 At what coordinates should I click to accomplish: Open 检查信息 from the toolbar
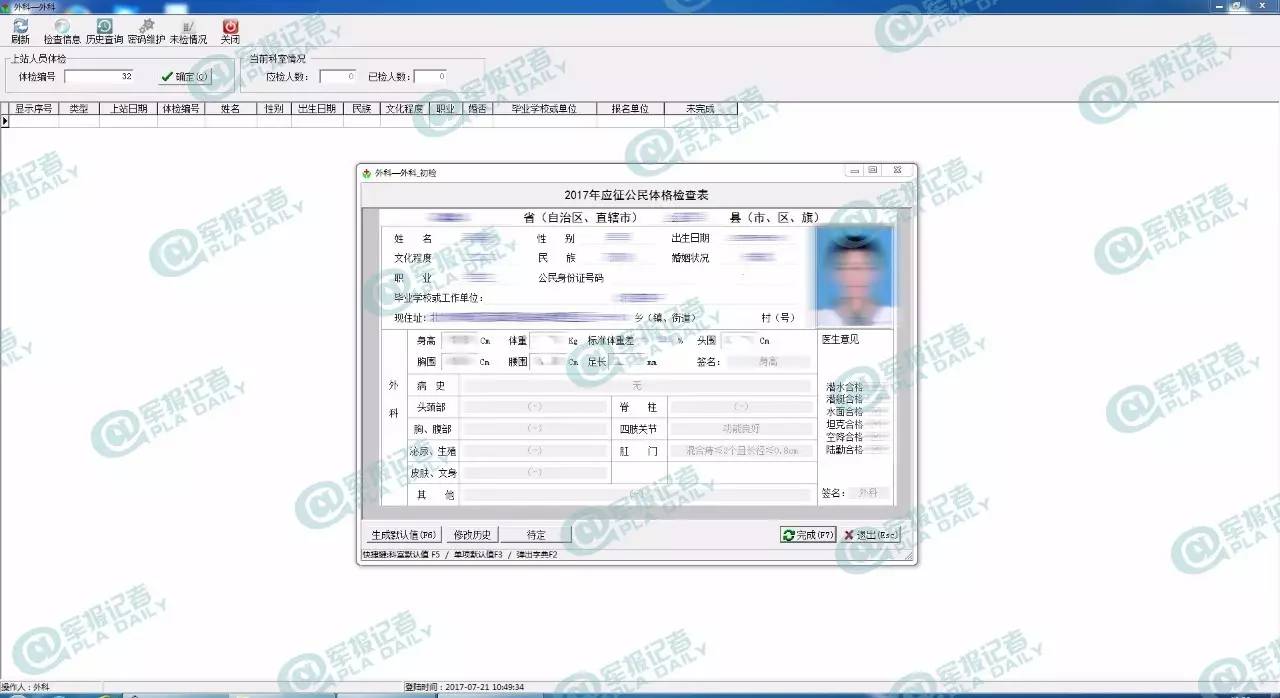point(62,30)
